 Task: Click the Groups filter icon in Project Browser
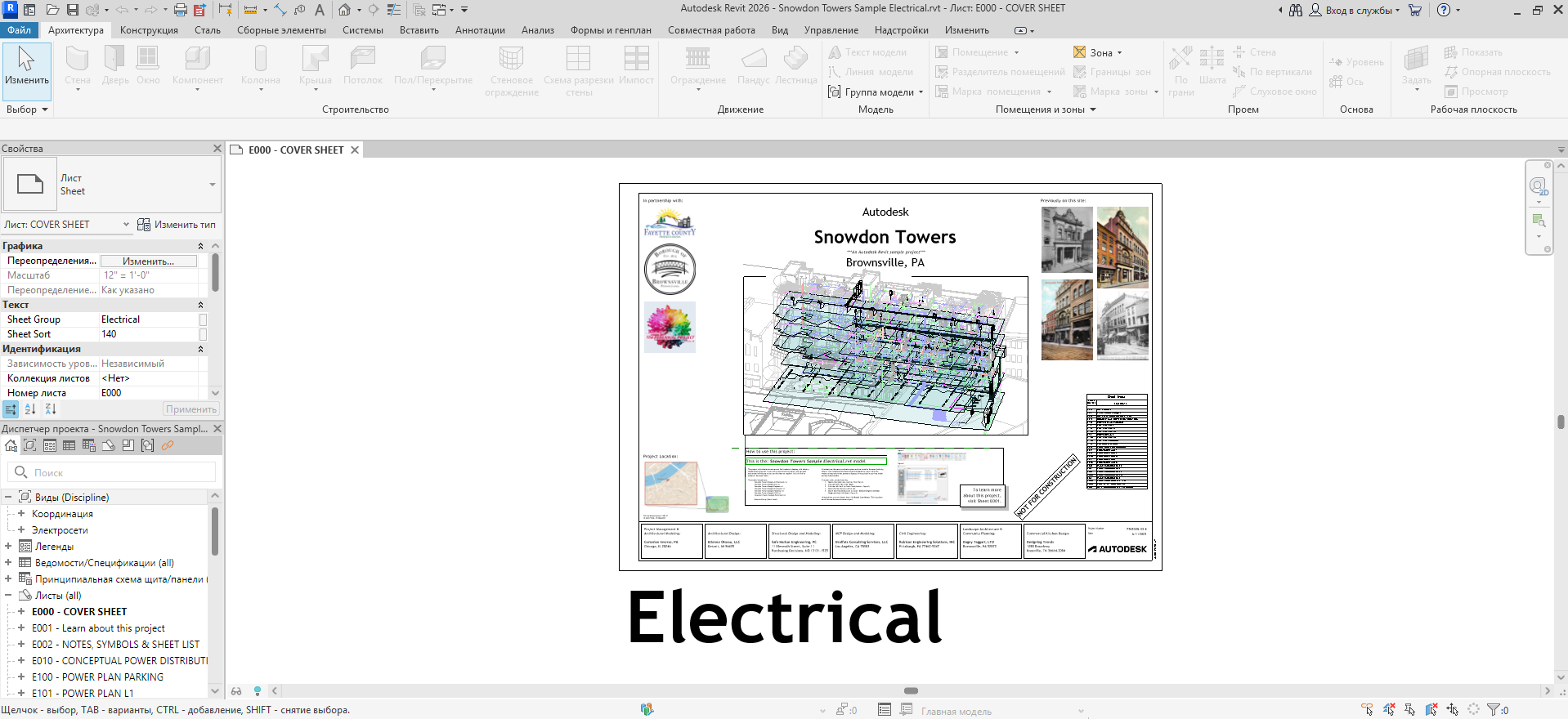tap(148, 445)
